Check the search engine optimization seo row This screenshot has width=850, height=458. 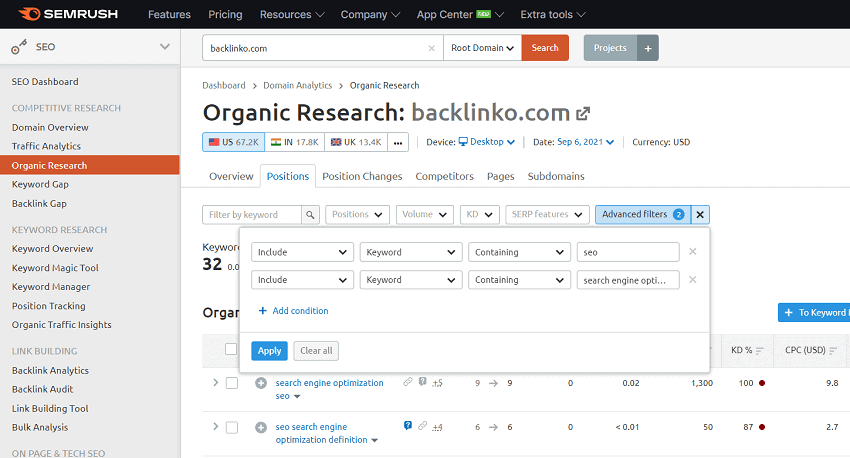coord(231,383)
